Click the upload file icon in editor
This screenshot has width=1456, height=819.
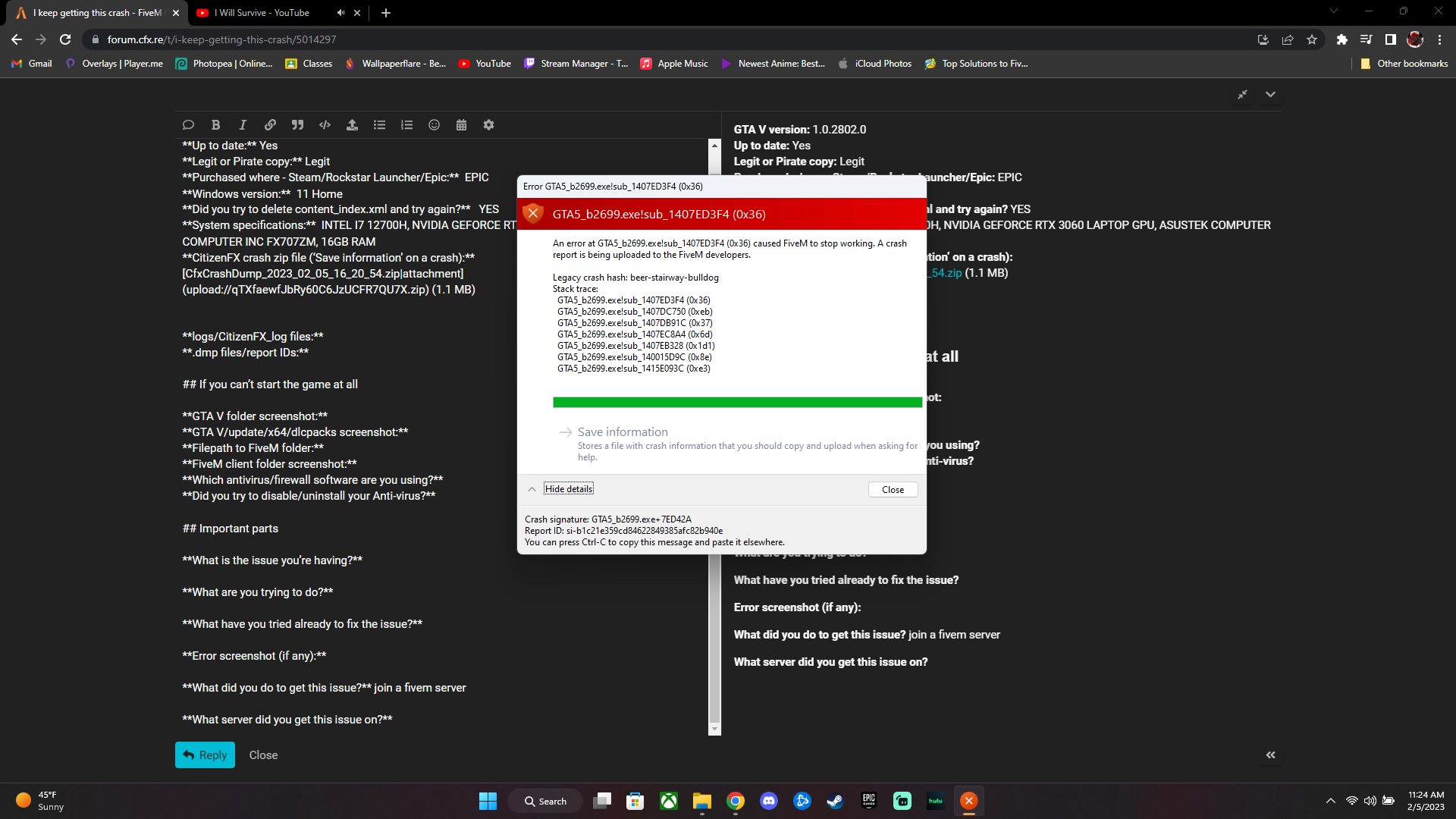[x=352, y=125]
